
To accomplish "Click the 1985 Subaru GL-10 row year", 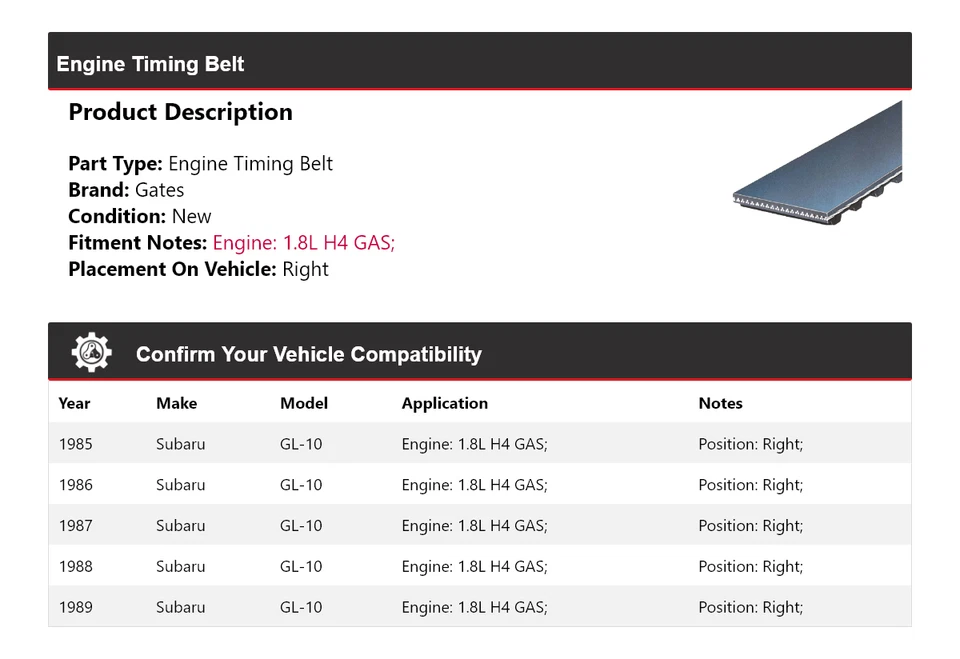I will click(x=75, y=444).
